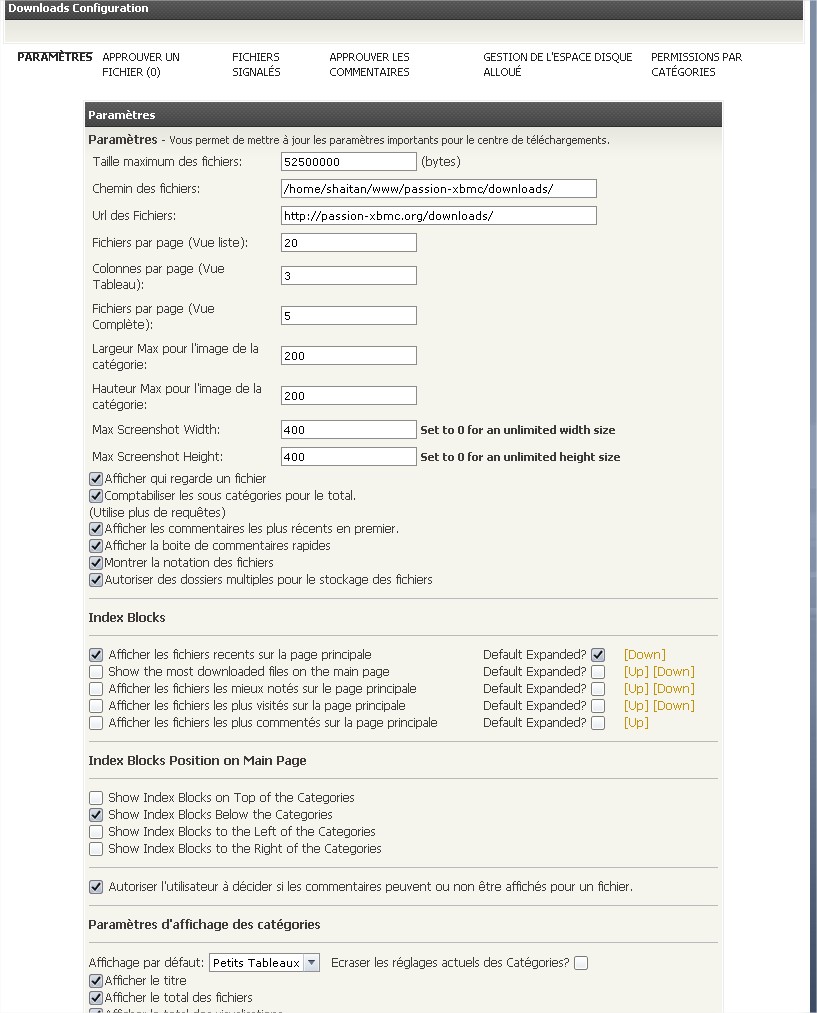Click Colonnes par page (Vue Tableau) field
This screenshot has width=817, height=1013.
click(349, 276)
